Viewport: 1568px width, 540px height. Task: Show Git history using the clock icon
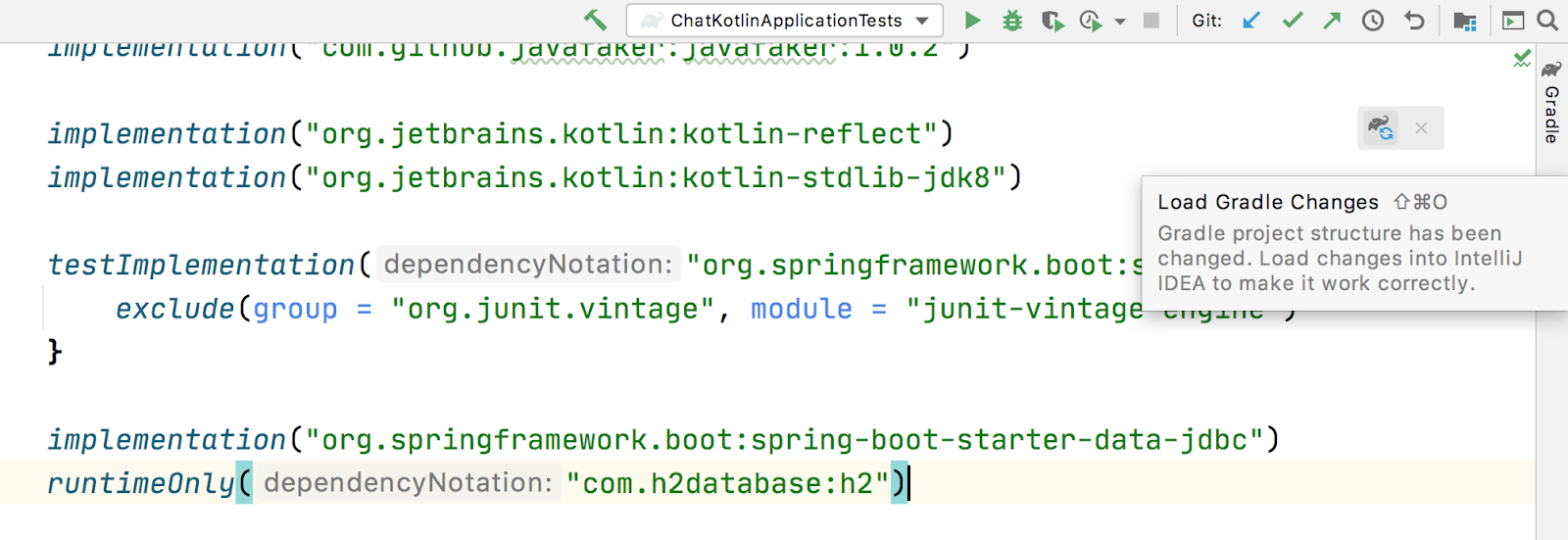coord(1373,21)
